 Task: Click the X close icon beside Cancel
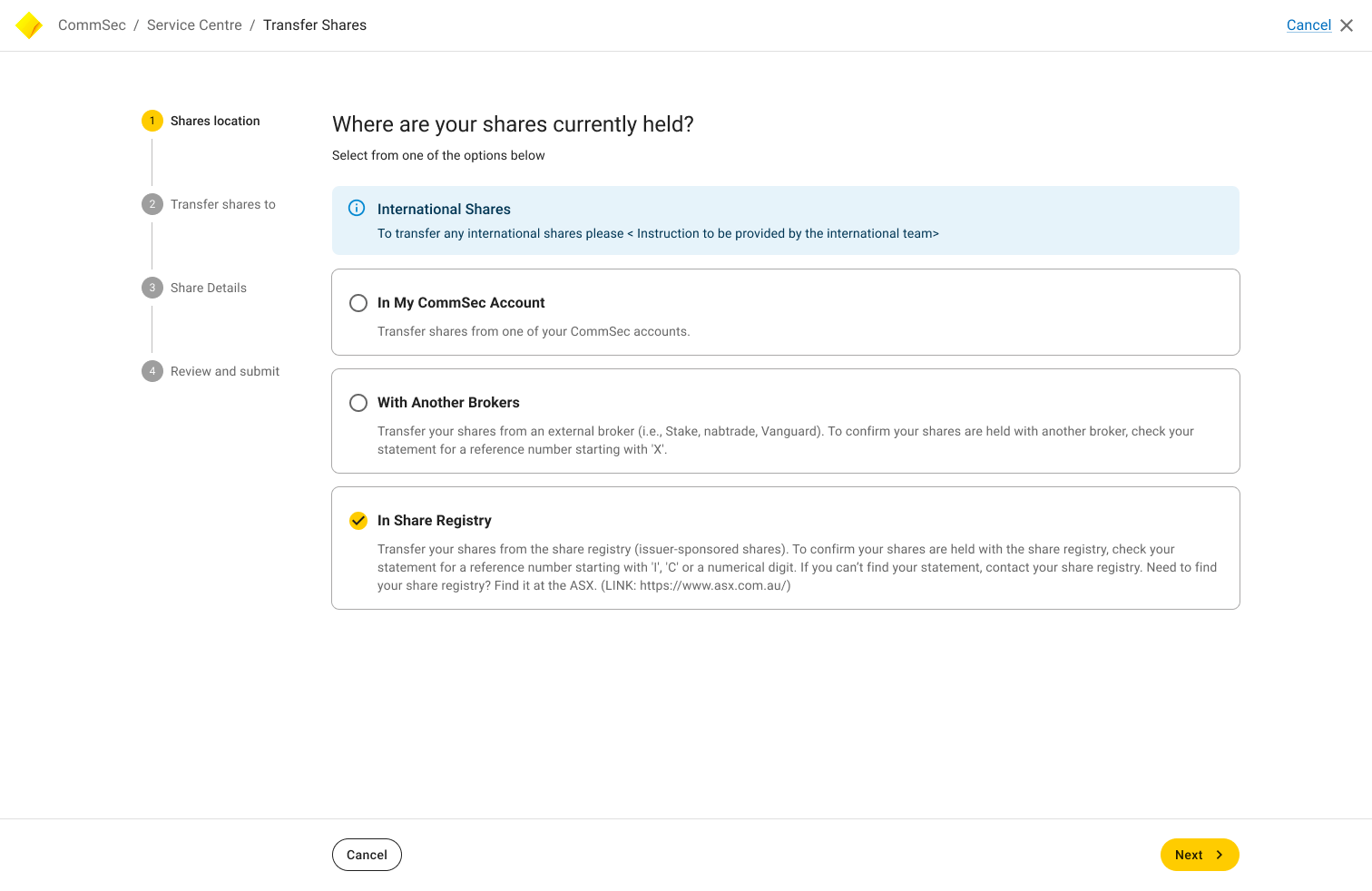pos(1347,25)
